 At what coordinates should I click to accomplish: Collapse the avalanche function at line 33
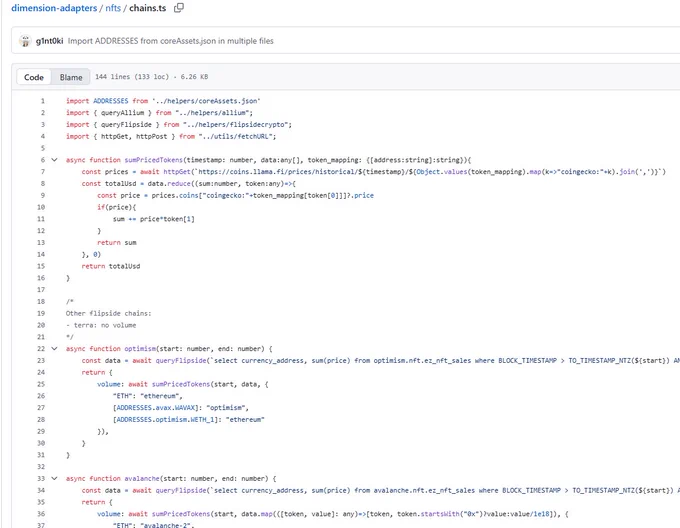(x=54, y=479)
